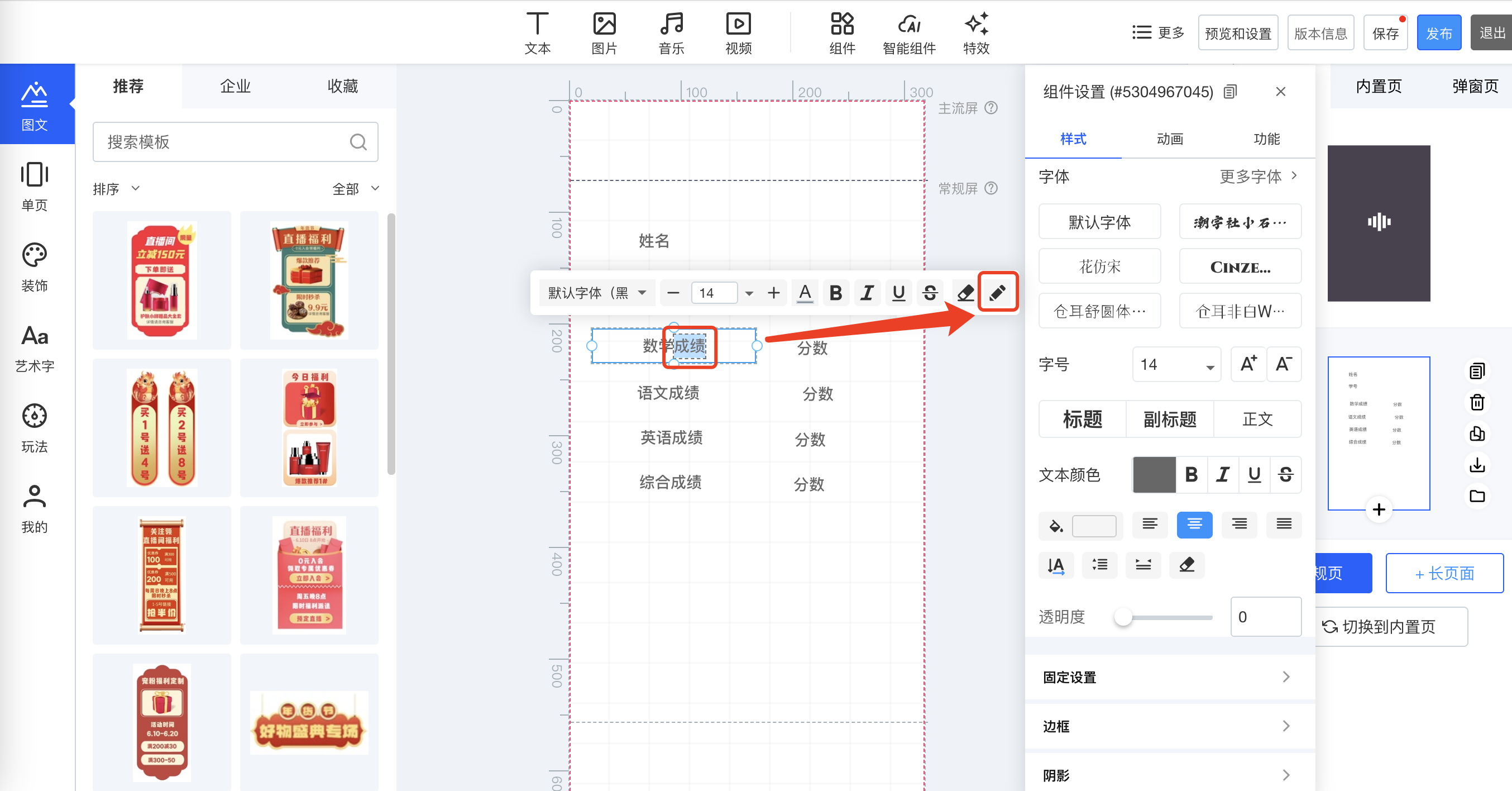Click the format painter brush icon
The image size is (1512, 791).
click(997, 293)
